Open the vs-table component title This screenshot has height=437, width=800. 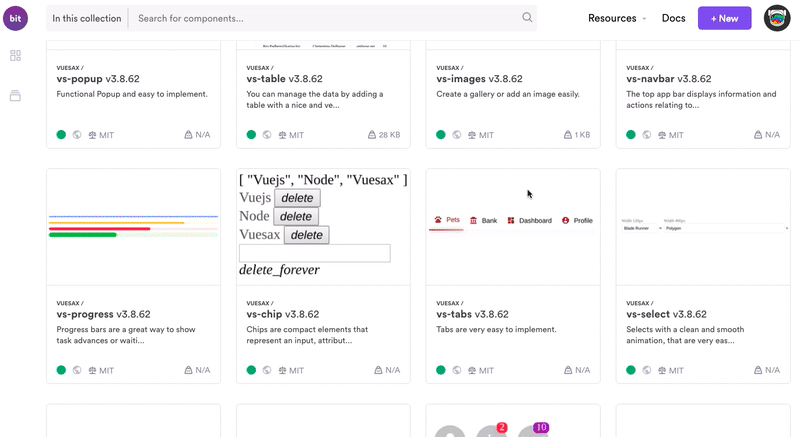tap(284, 79)
